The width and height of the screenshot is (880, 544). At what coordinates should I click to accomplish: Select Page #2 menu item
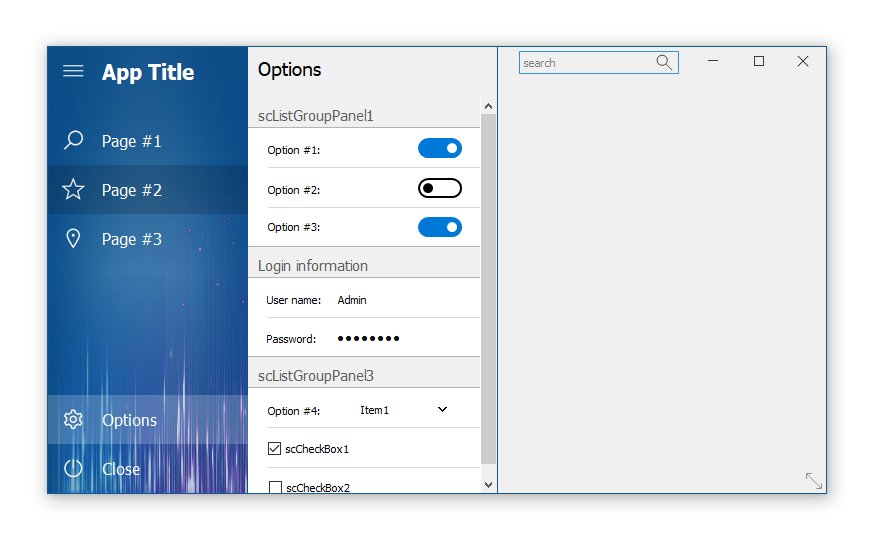148,189
